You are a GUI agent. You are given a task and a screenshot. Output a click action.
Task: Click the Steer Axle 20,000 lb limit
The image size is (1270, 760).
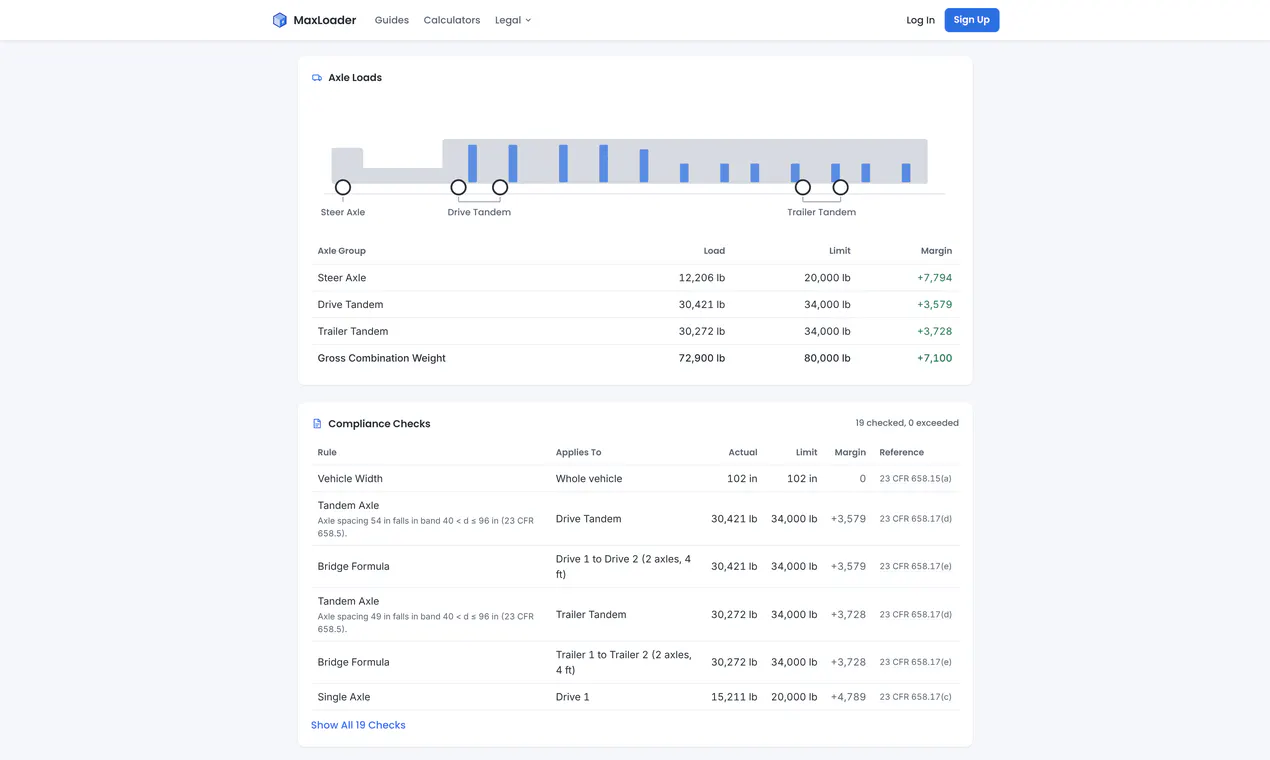[x=827, y=278]
